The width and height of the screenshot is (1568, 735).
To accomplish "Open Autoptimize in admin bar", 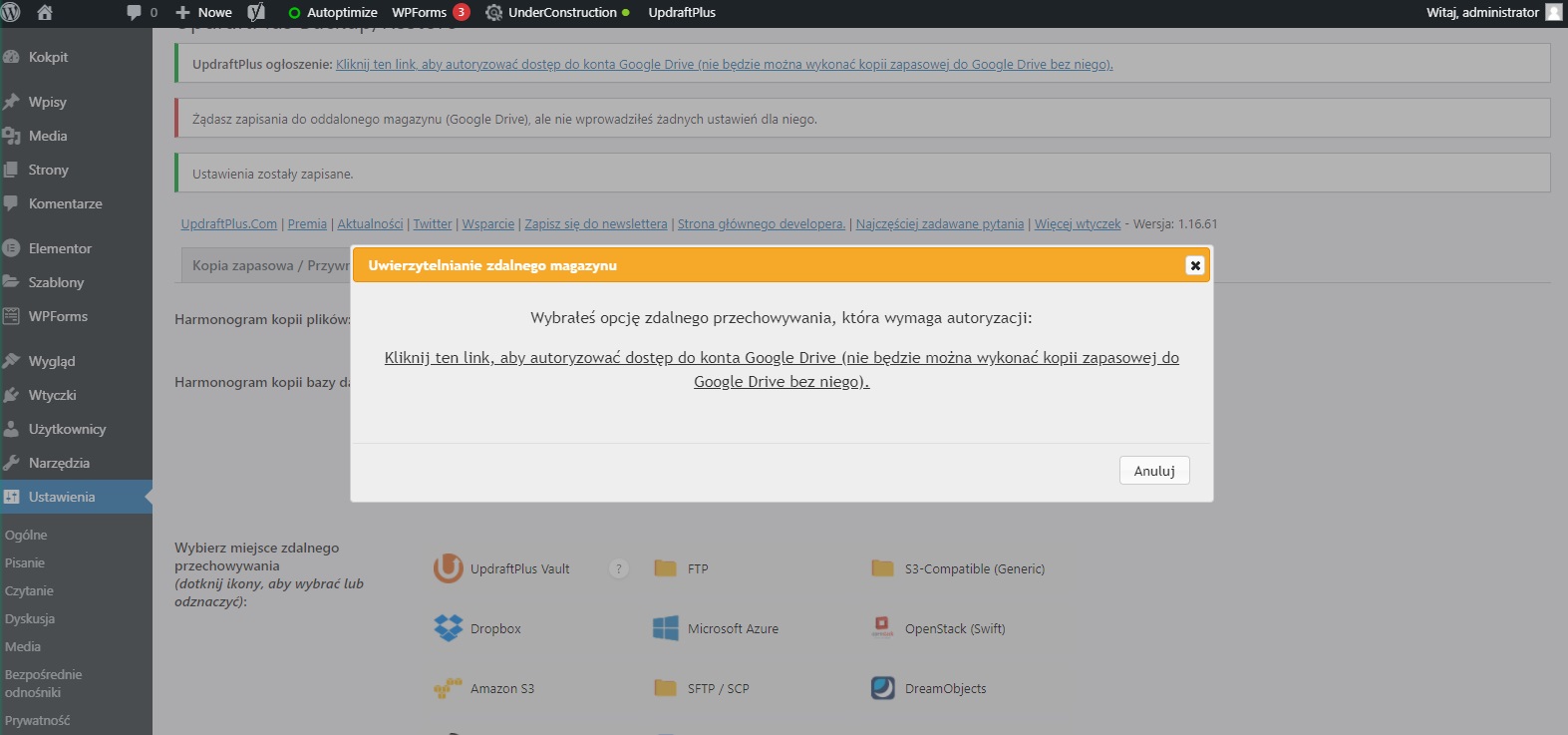I will [332, 13].
